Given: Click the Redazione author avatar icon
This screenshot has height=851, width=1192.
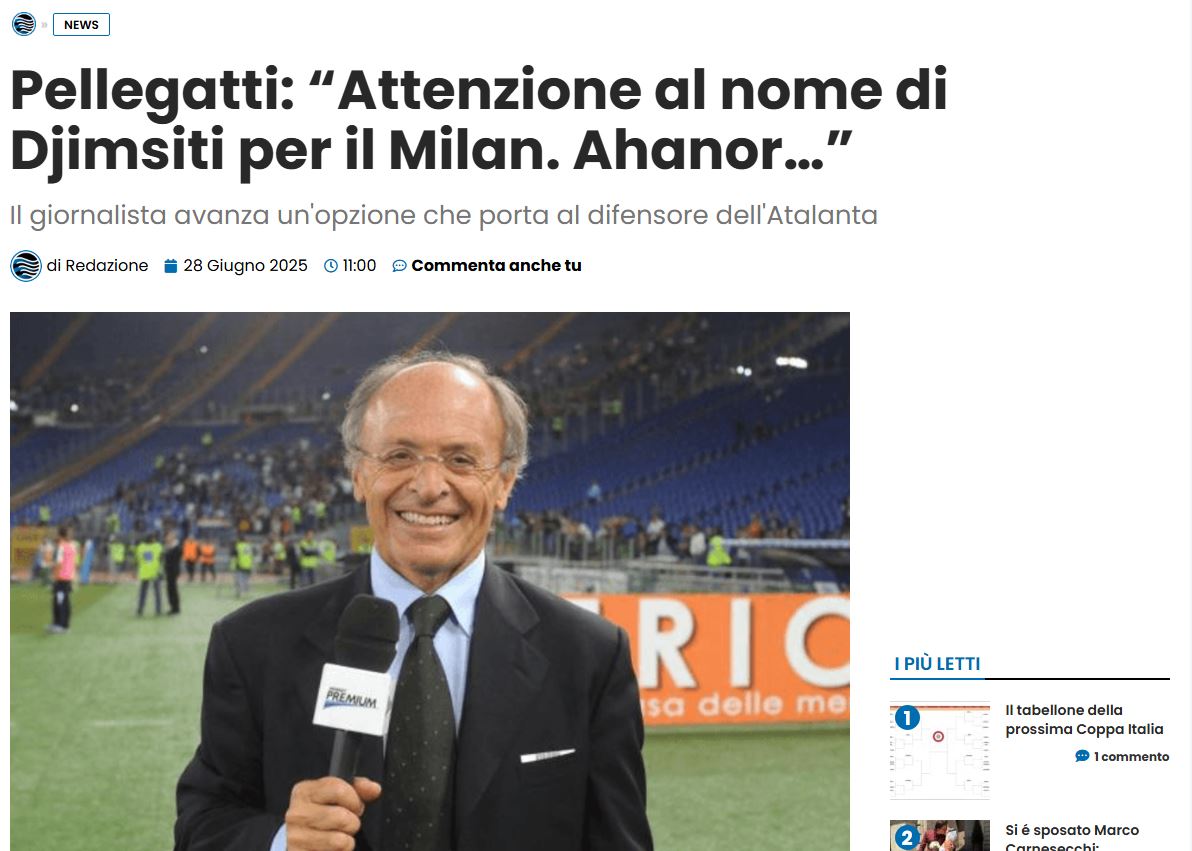Looking at the screenshot, I should 26,266.
